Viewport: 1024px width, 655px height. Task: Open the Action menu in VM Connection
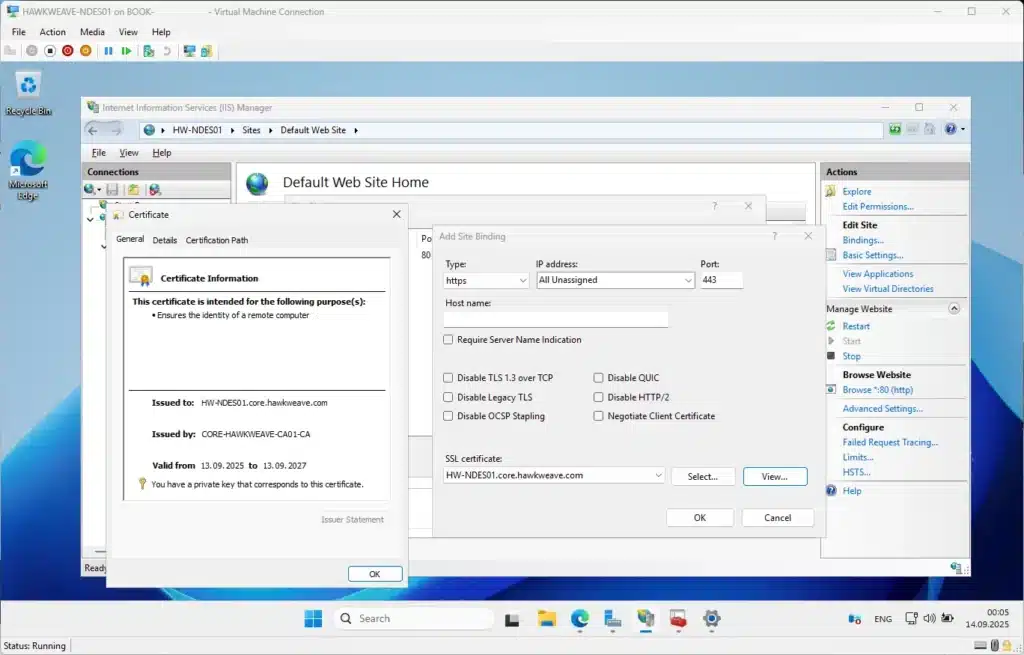(x=52, y=32)
